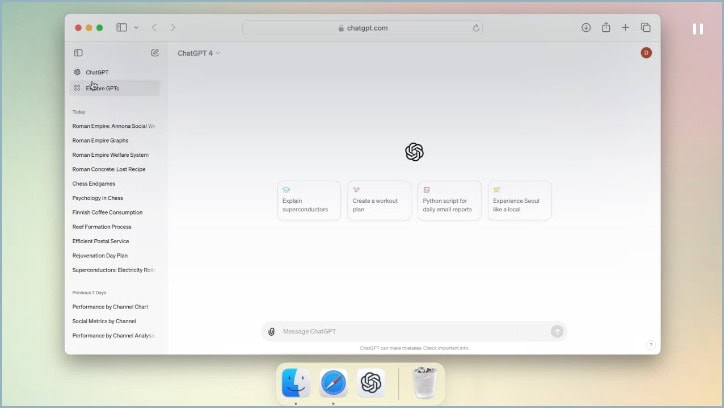Screen dimensions: 724x408
Task: Start a new chat with the compose icon
Action: [155, 53]
